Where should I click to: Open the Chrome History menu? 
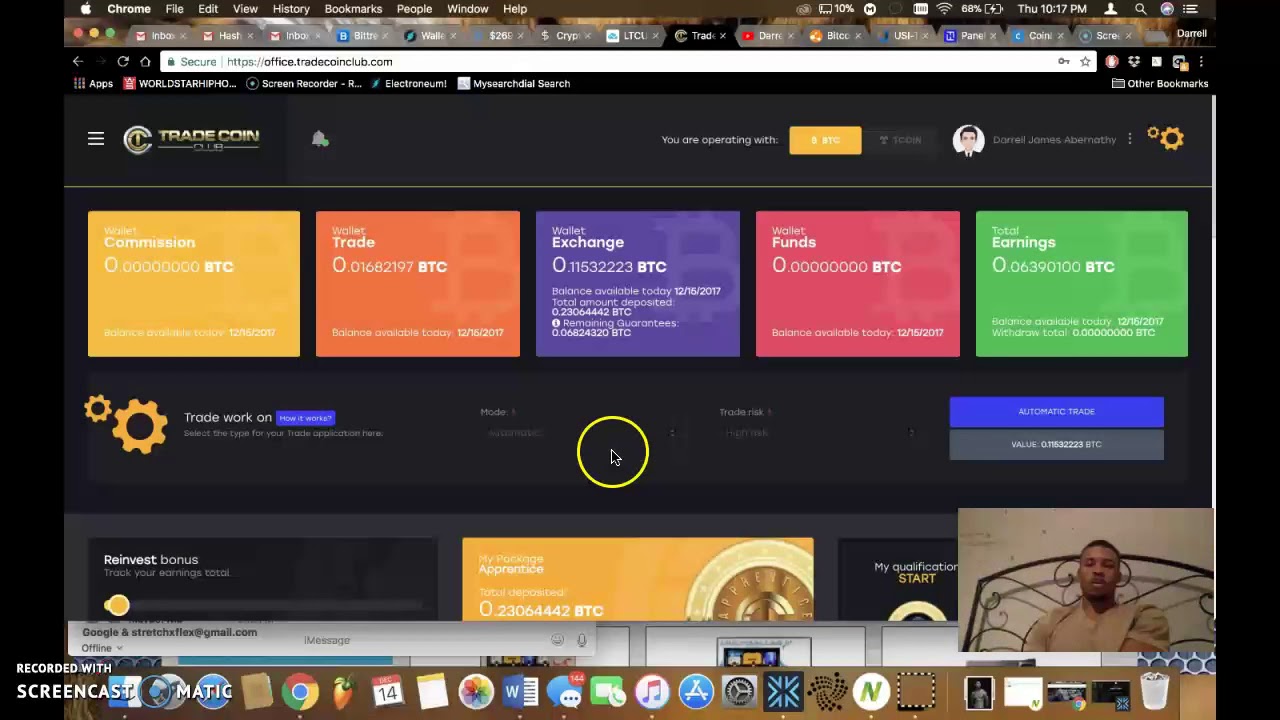[x=291, y=9]
